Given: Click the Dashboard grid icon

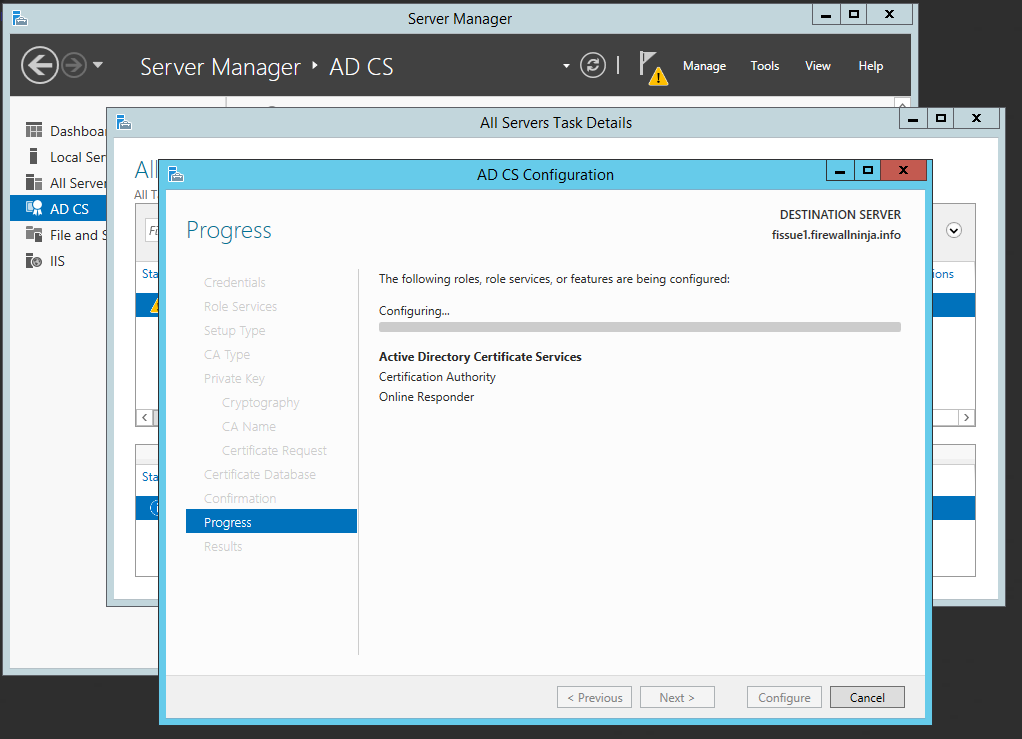Looking at the screenshot, I should (x=34, y=130).
